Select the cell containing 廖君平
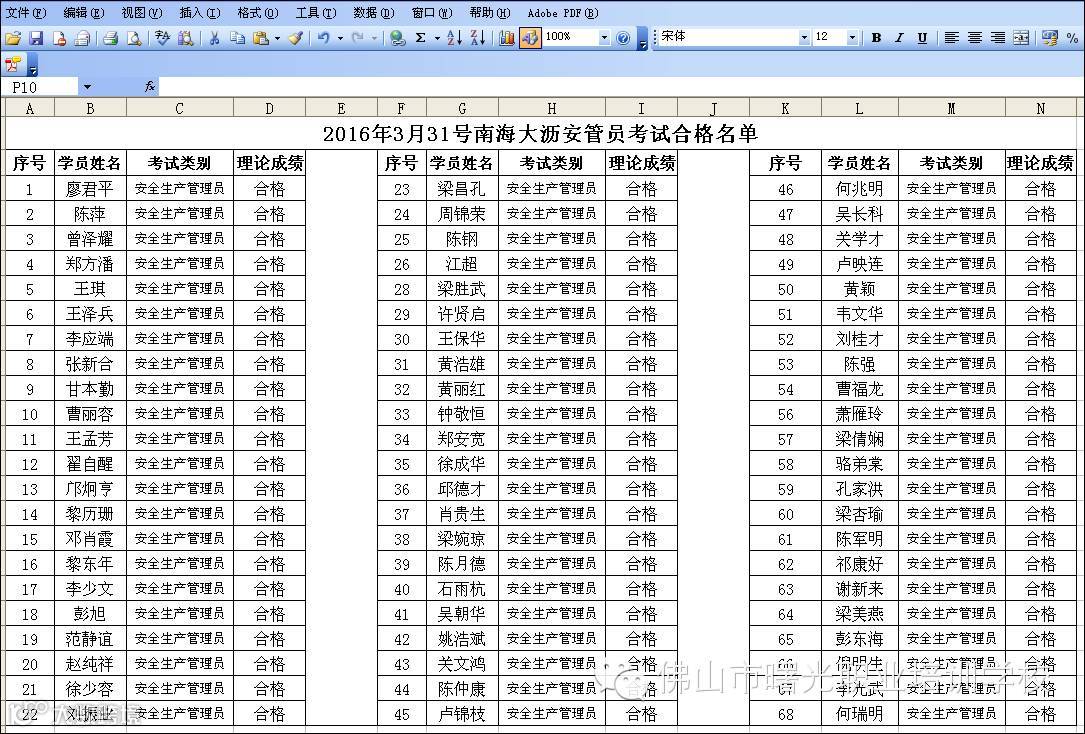This screenshot has height=734, width=1085. point(90,189)
